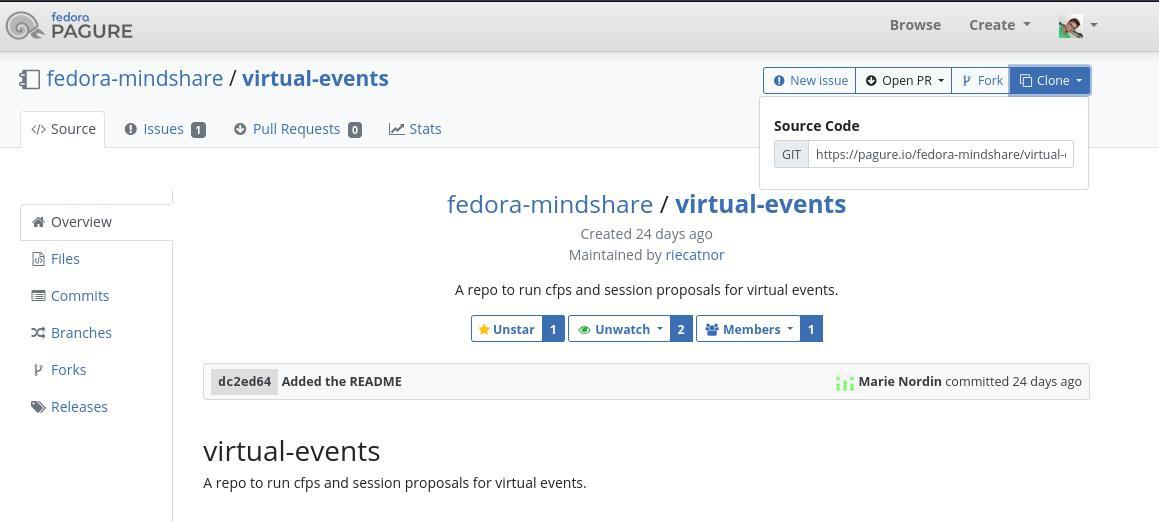Select Overview in the sidebar

[x=96, y=222]
